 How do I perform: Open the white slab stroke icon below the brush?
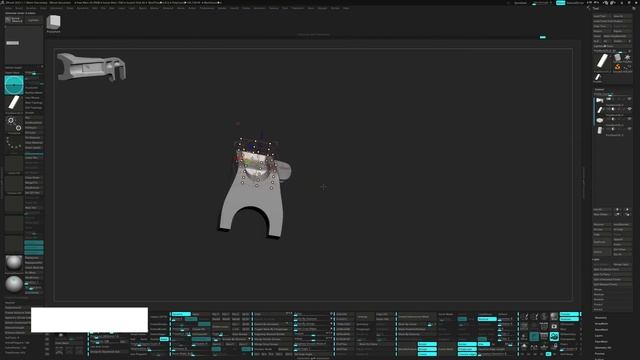tap(14, 103)
